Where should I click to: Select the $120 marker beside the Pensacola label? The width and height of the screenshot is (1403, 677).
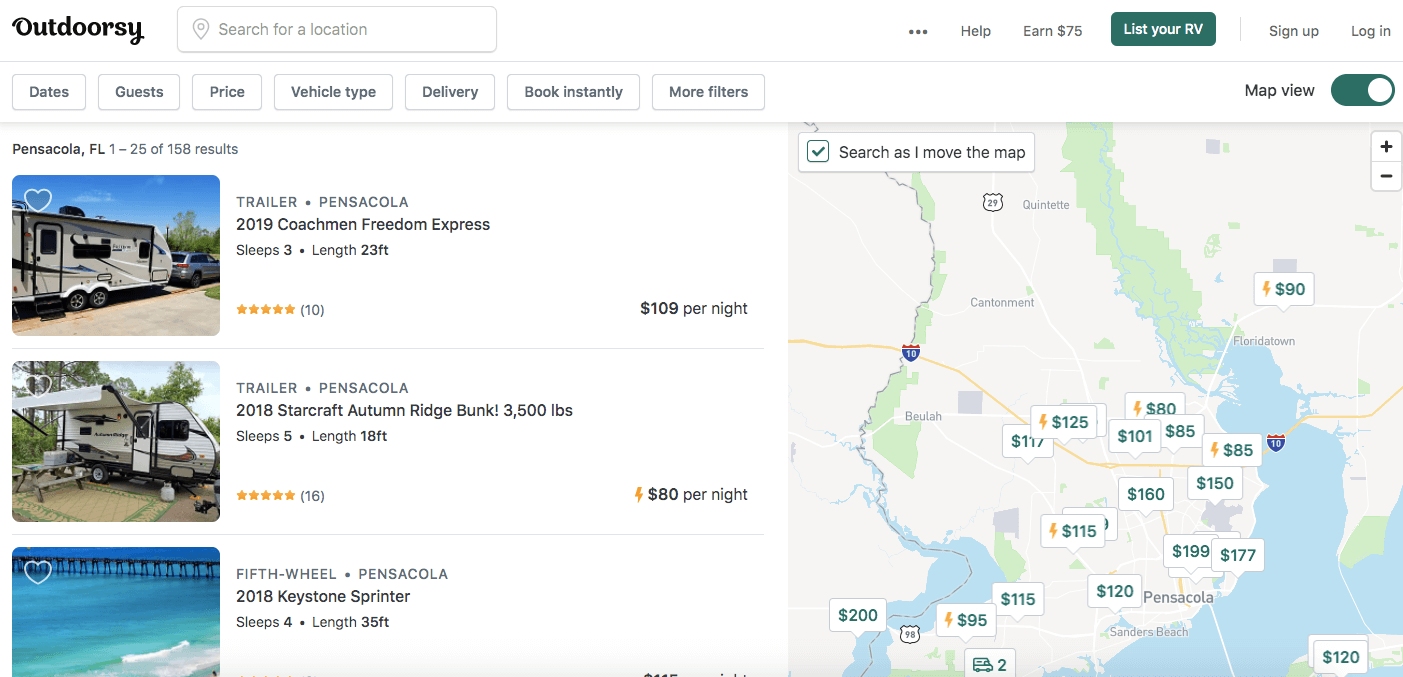click(1115, 591)
